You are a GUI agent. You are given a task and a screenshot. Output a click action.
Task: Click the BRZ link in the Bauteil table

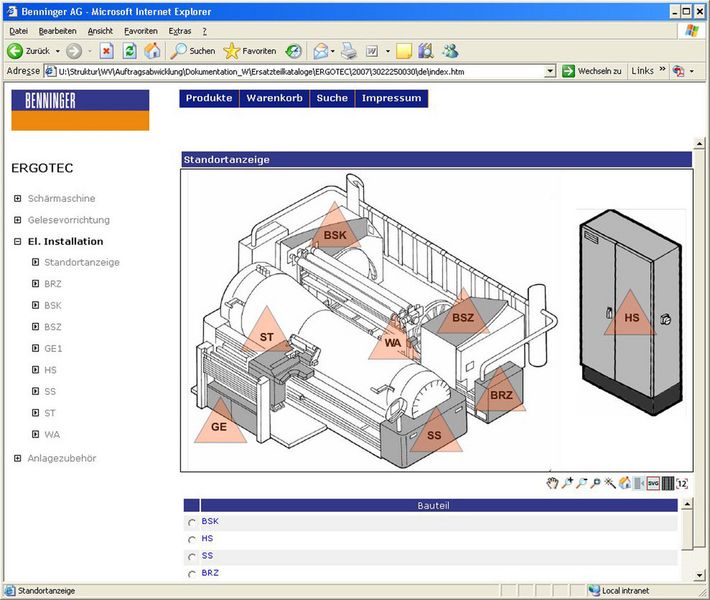pos(210,573)
